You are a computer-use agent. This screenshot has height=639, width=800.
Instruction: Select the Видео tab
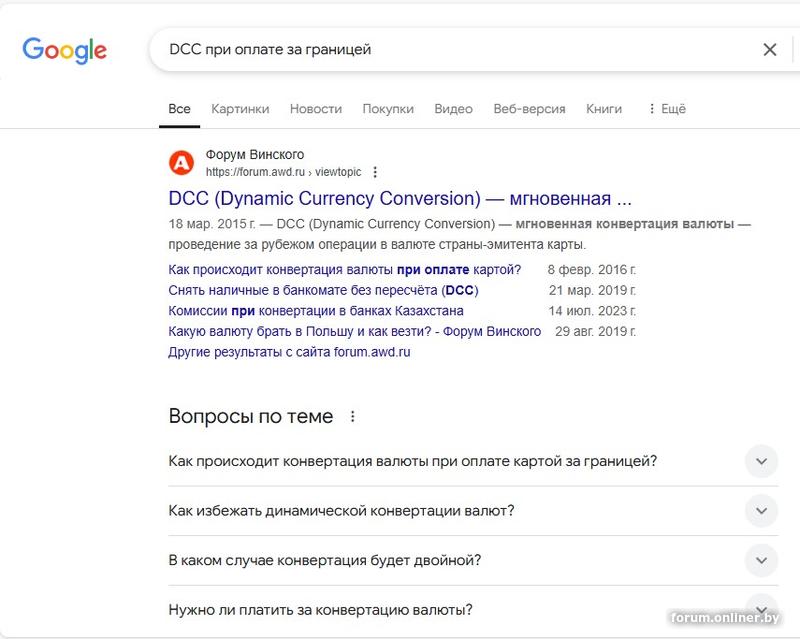(453, 109)
